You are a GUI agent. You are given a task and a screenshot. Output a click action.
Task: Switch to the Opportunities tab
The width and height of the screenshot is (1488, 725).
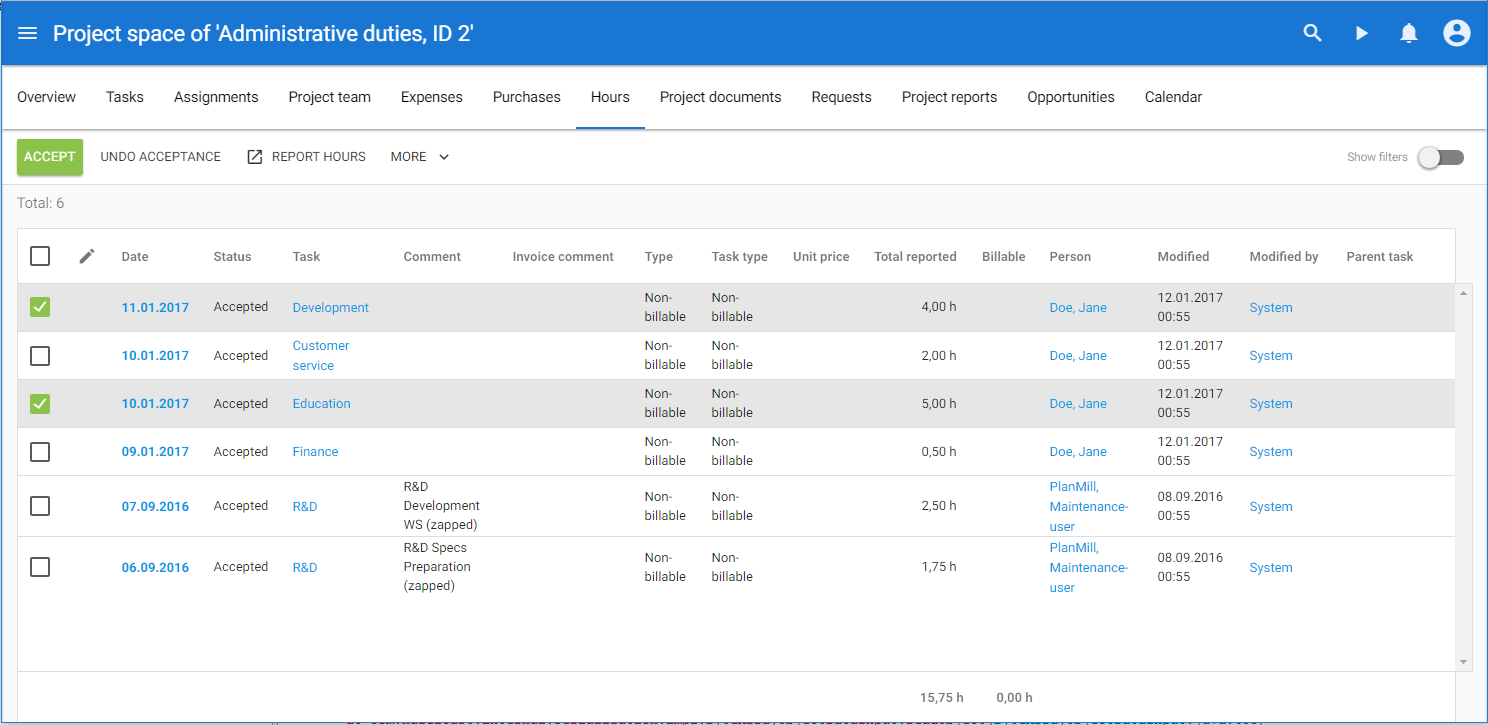click(1071, 97)
